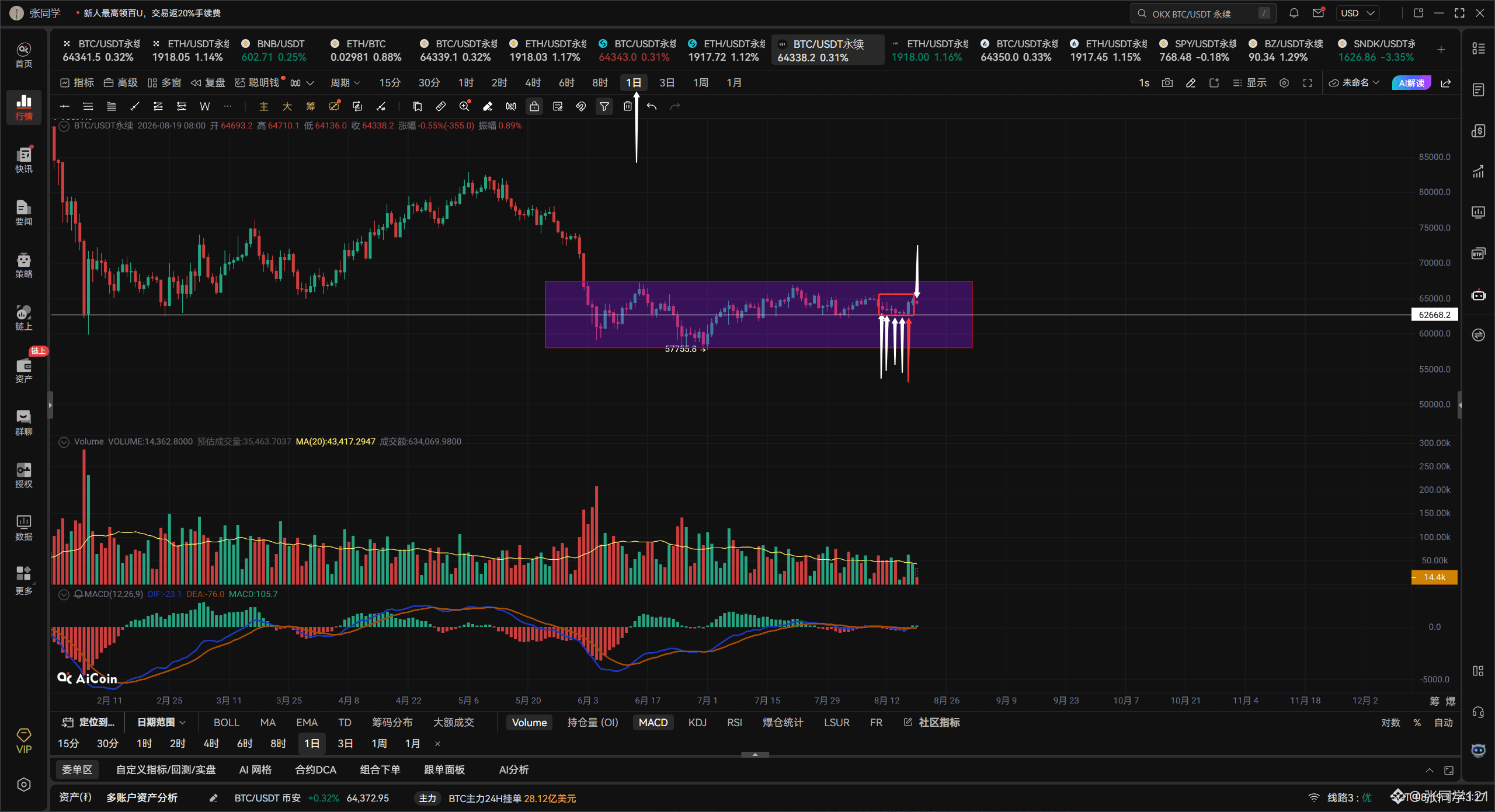Screen dimensions: 1495x812
Task: Delete drawings with trash can icon
Action: [628, 106]
